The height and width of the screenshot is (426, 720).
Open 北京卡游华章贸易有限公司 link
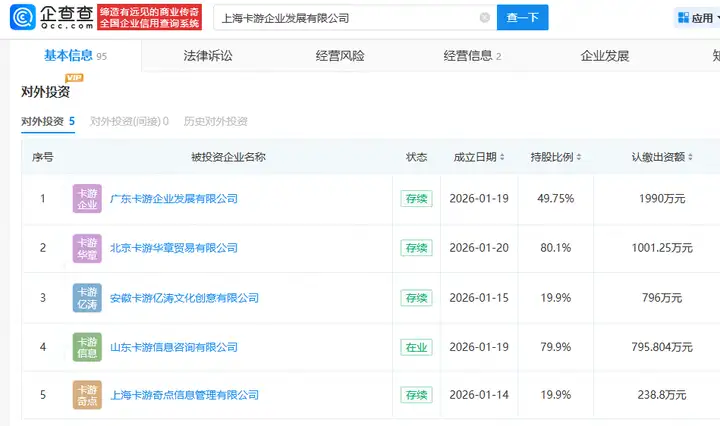(174, 248)
